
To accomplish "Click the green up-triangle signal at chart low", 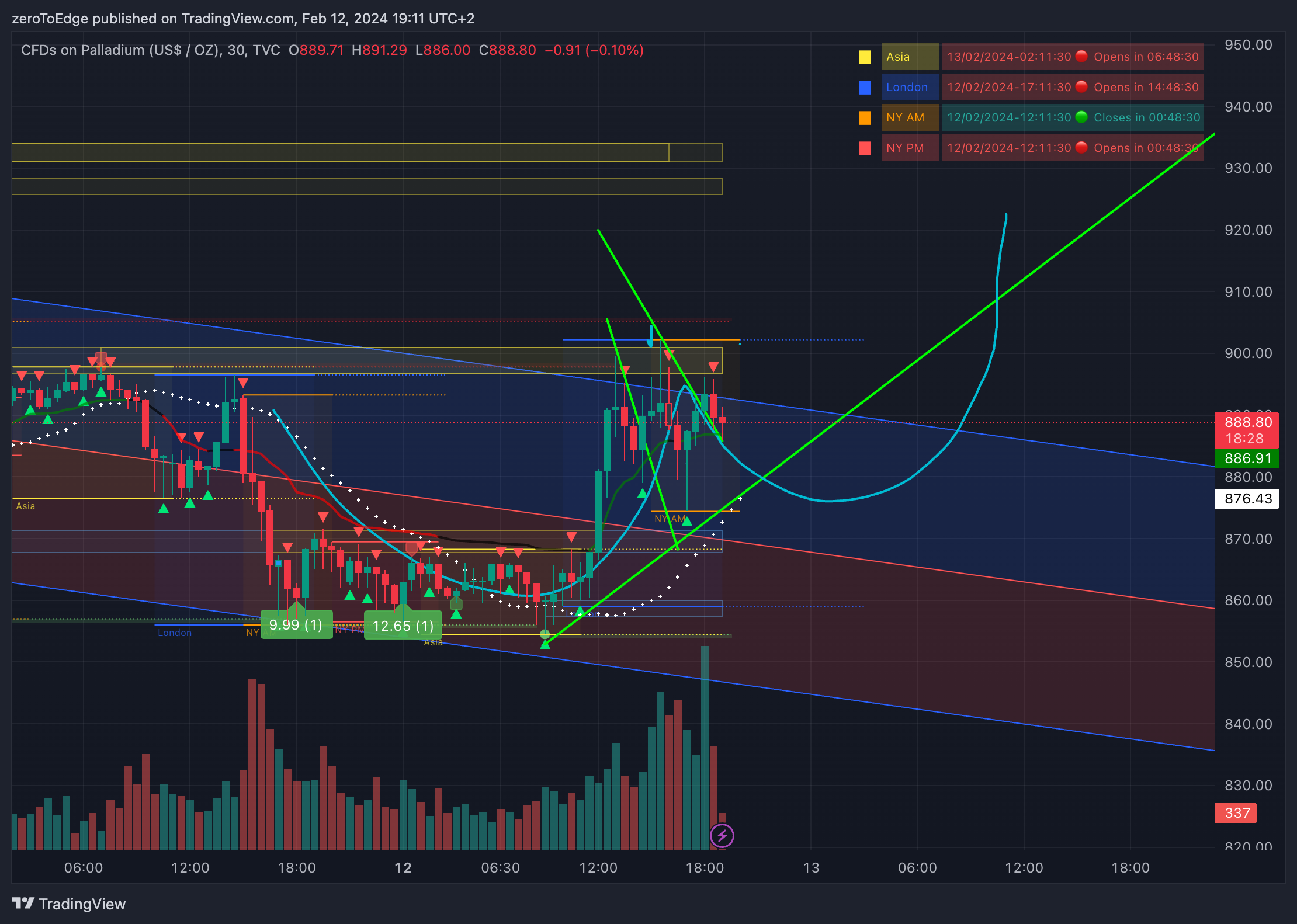I will (545, 645).
